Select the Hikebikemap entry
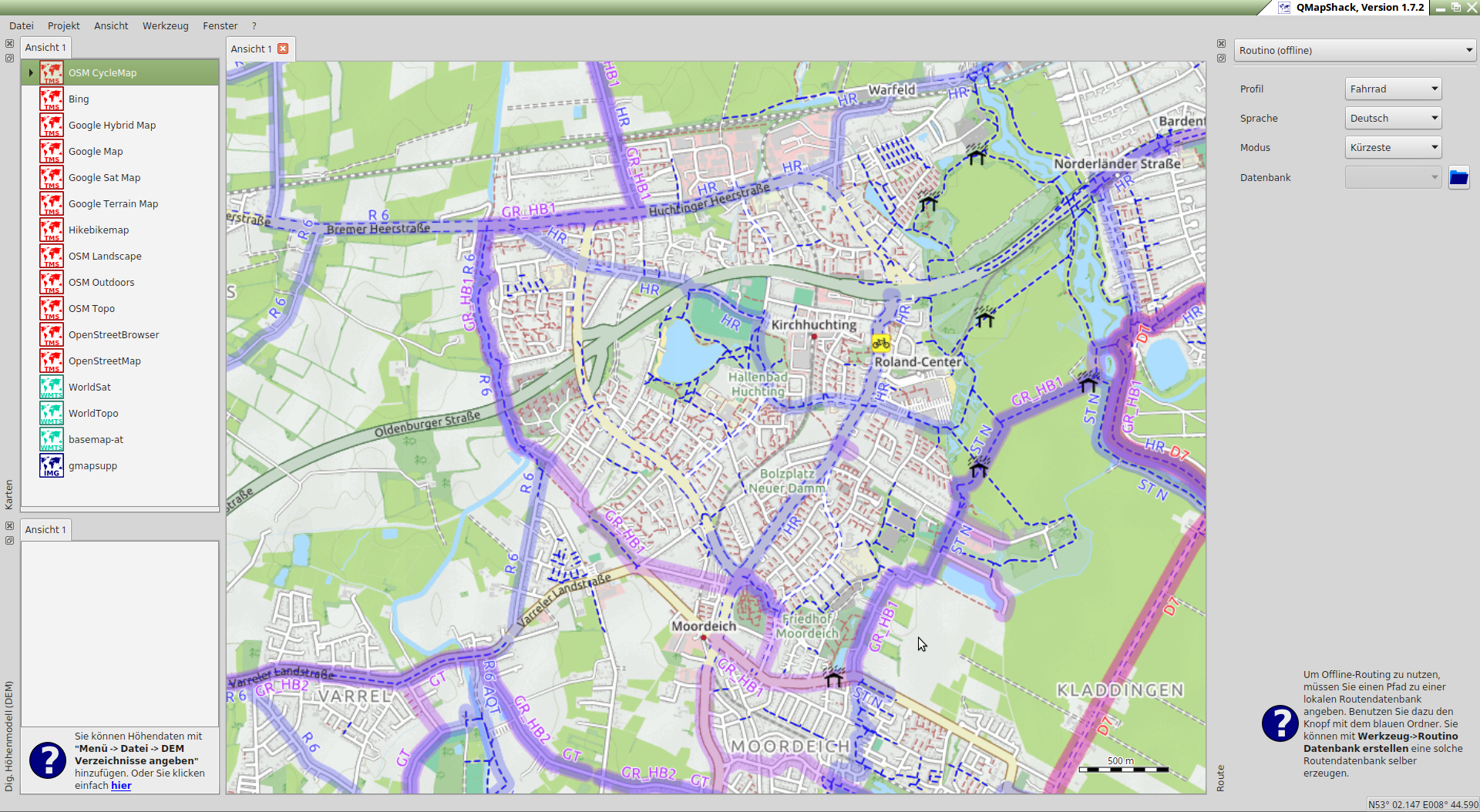This screenshot has height=812, width=1480. point(119,230)
